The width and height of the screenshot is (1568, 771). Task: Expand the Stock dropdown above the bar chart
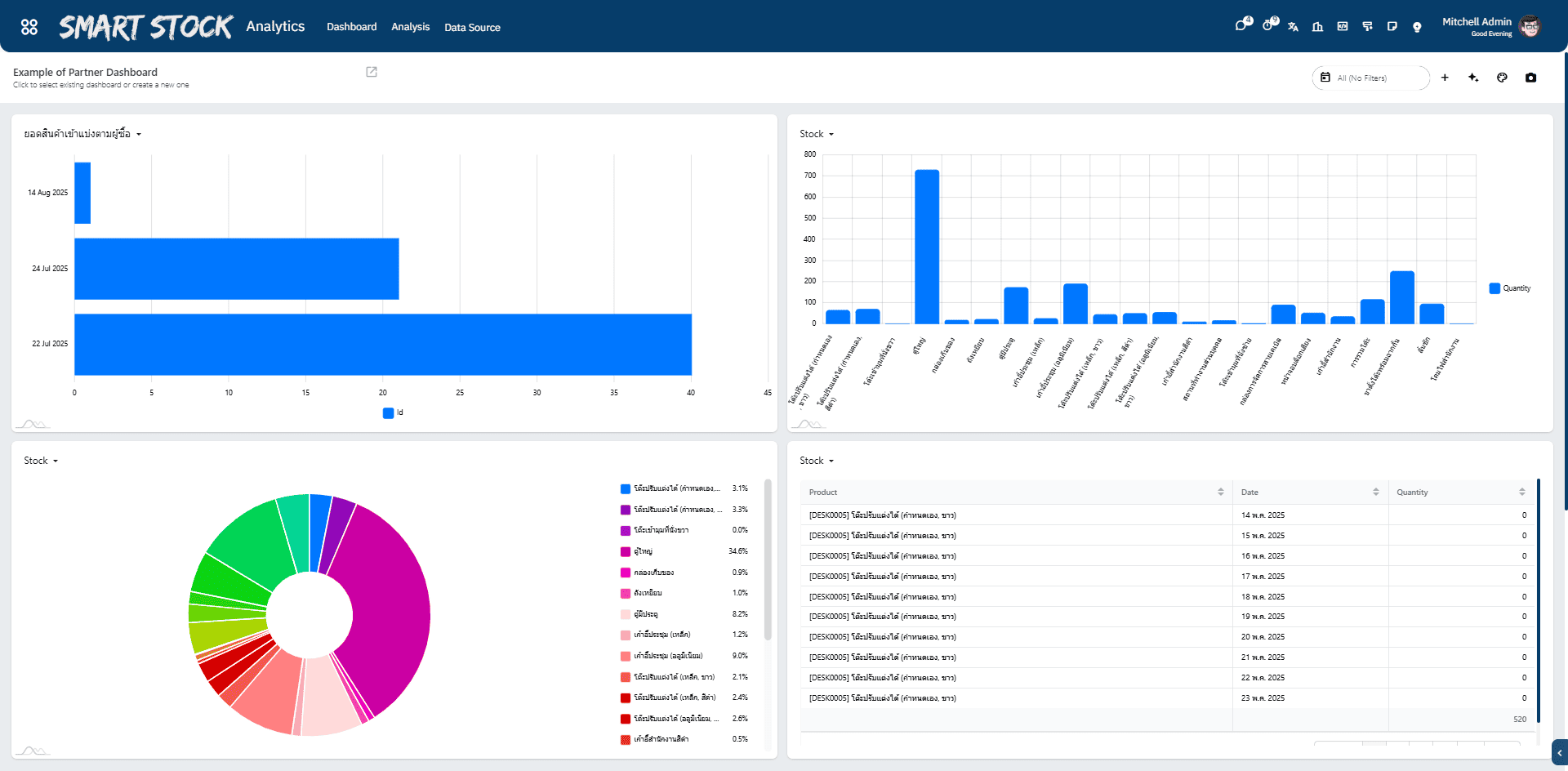(x=817, y=134)
